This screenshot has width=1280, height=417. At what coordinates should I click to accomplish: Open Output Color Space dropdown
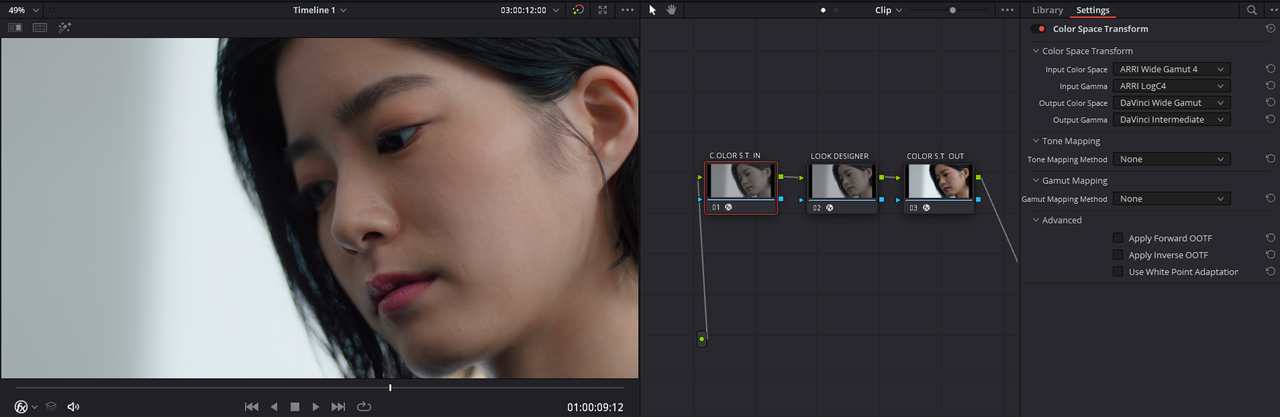pos(1172,103)
